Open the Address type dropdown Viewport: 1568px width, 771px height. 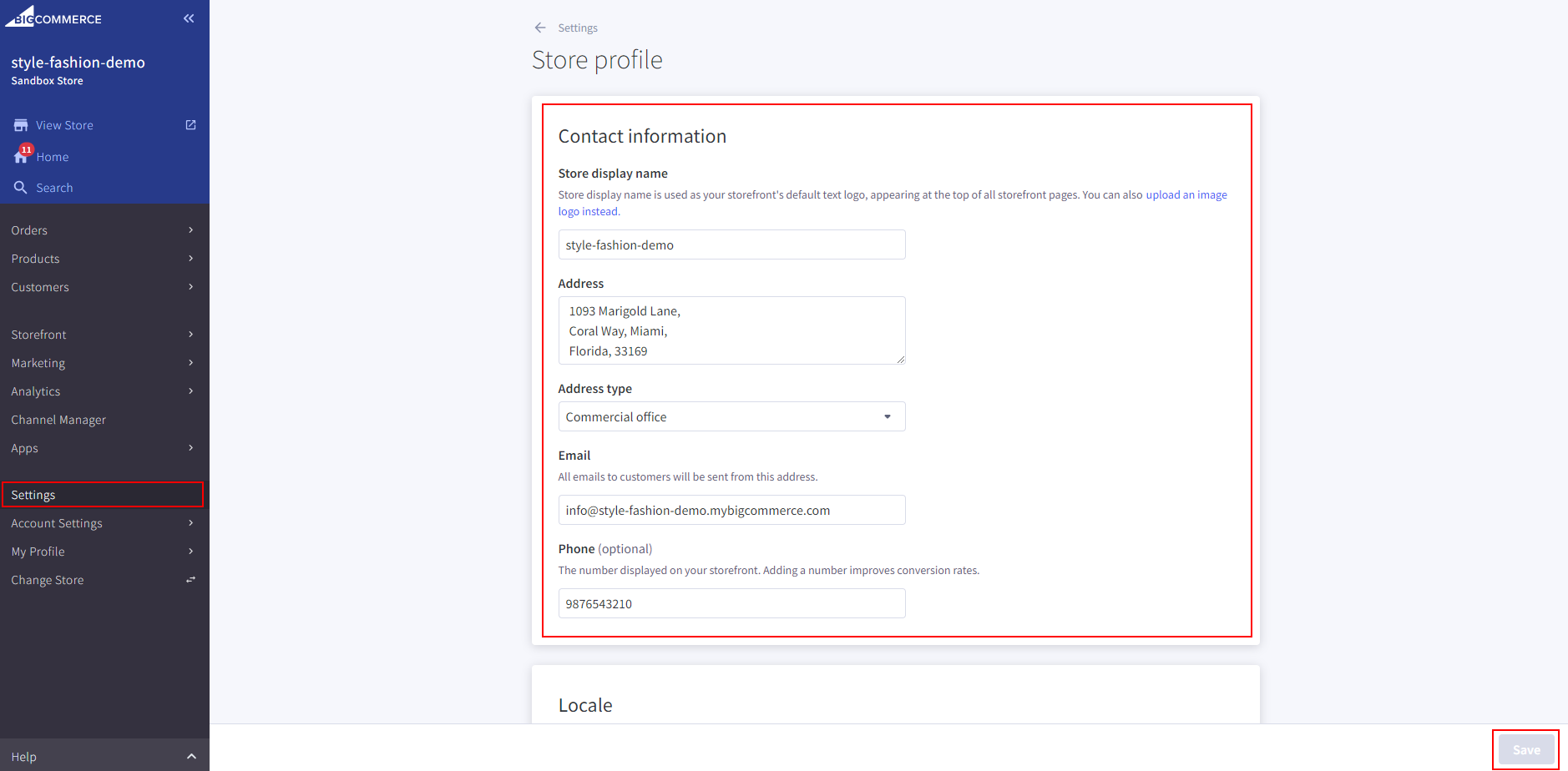click(x=731, y=416)
